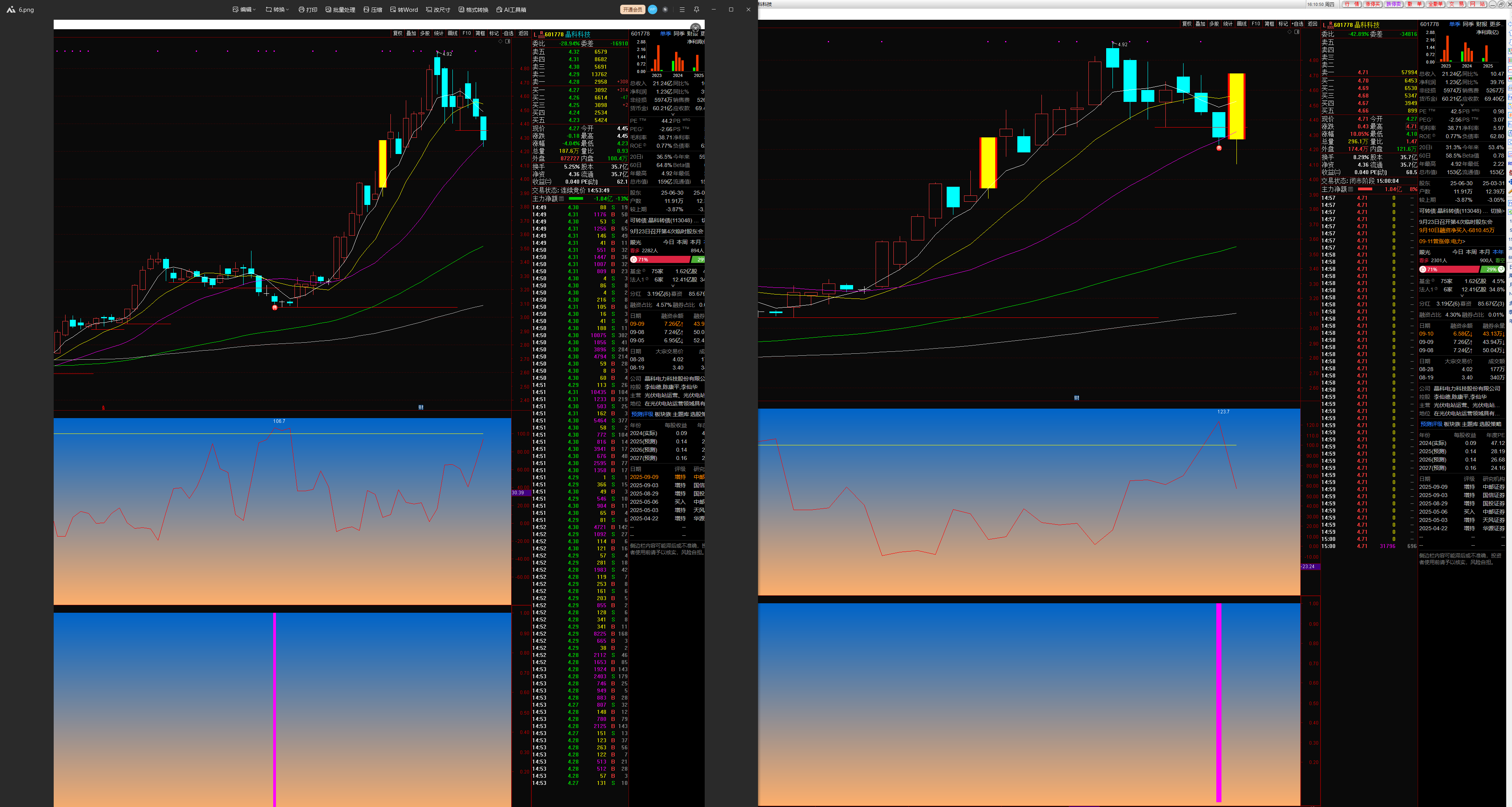Screen dimensions: 1512x807
Task: Click the Compress (压缩) image tool
Action: 373,9
